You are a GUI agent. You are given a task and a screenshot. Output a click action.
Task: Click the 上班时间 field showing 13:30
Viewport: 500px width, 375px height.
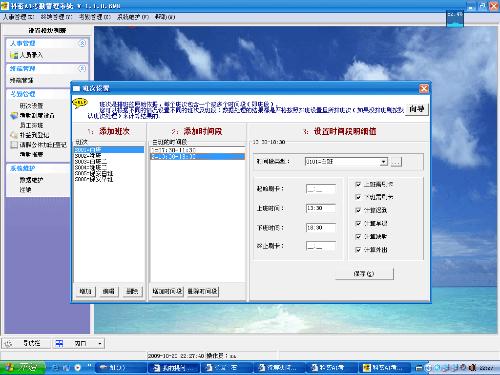(321, 208)
